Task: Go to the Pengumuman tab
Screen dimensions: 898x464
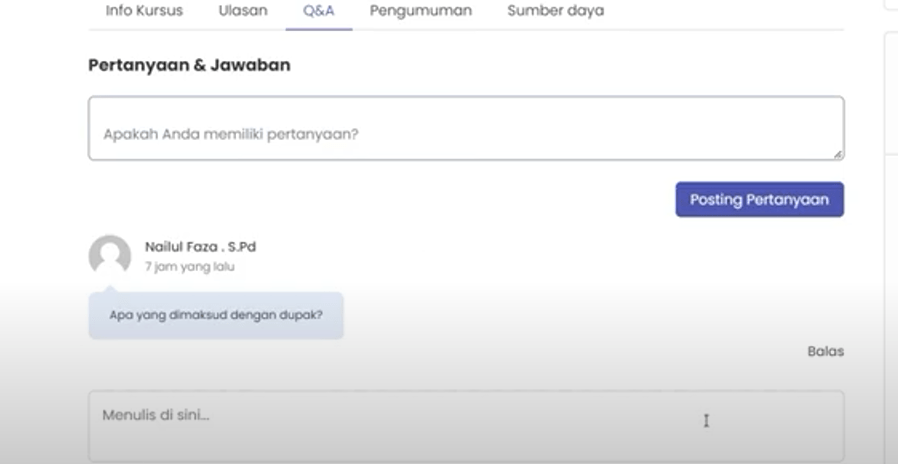Action: point(420,11)
